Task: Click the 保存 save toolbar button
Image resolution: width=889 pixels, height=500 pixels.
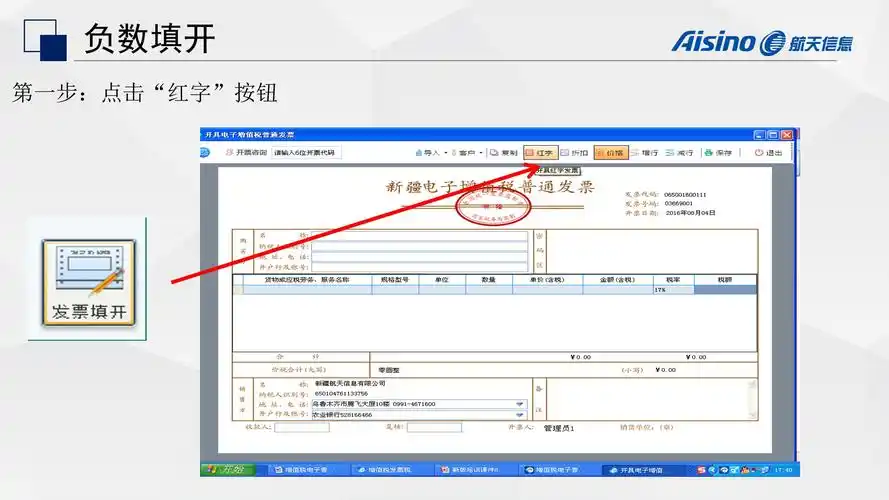Action: point(718,152)
